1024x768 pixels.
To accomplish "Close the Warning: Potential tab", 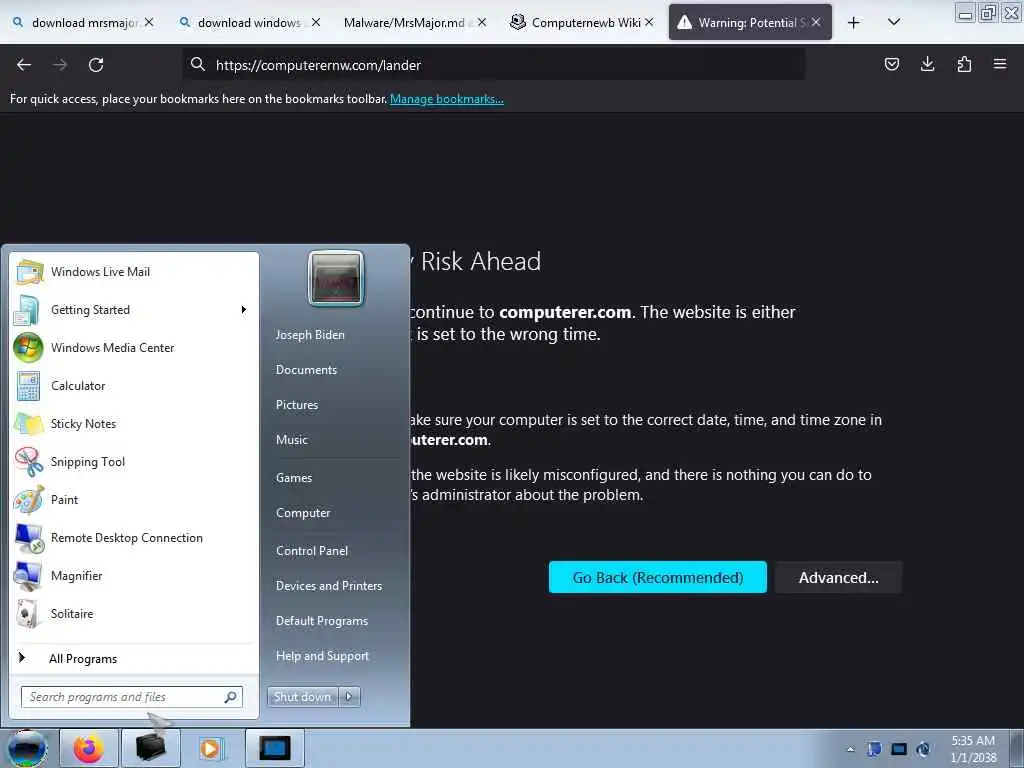I will pos(816,22).
